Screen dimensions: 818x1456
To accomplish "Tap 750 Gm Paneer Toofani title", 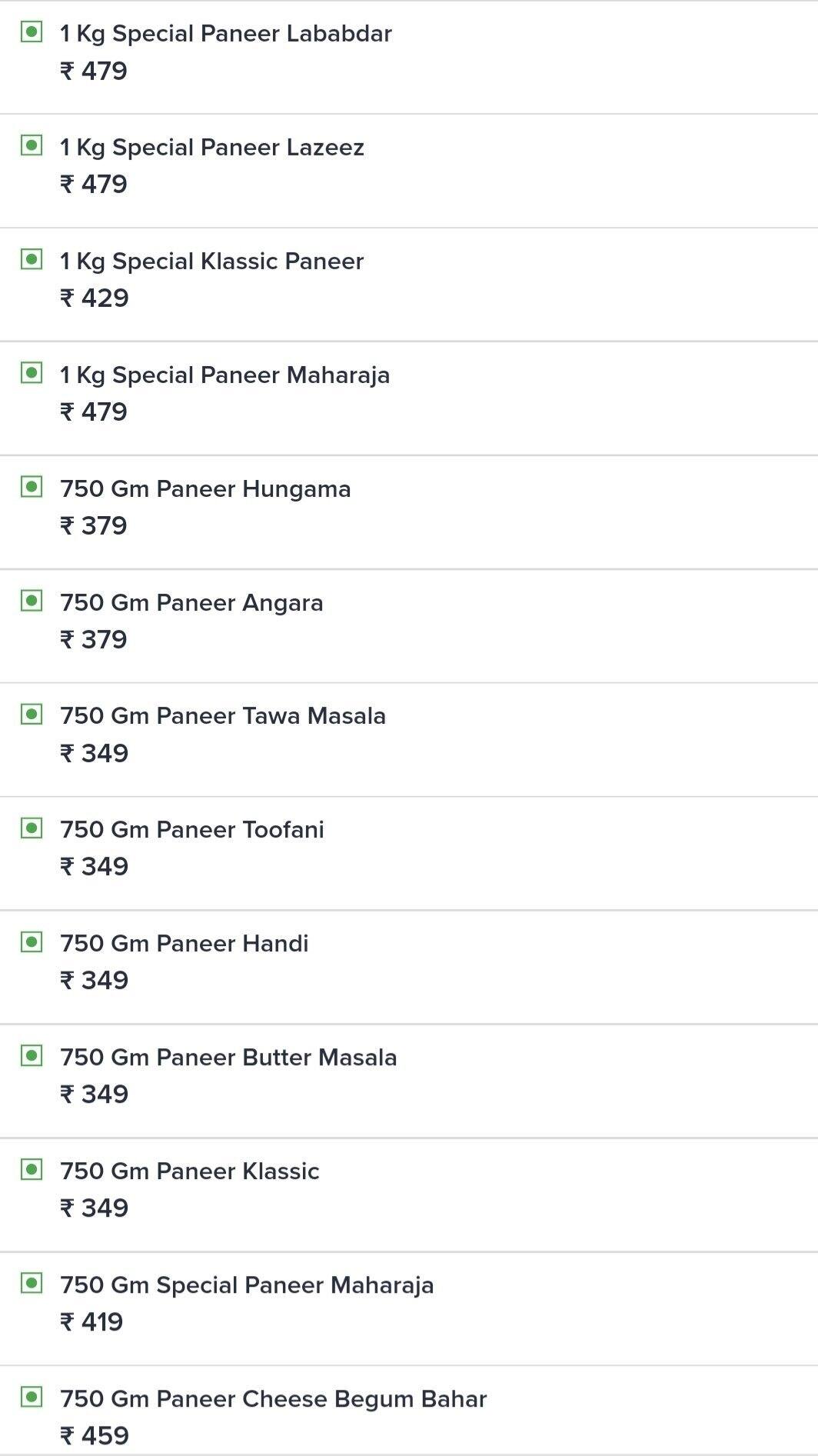I will coord(192,830).
